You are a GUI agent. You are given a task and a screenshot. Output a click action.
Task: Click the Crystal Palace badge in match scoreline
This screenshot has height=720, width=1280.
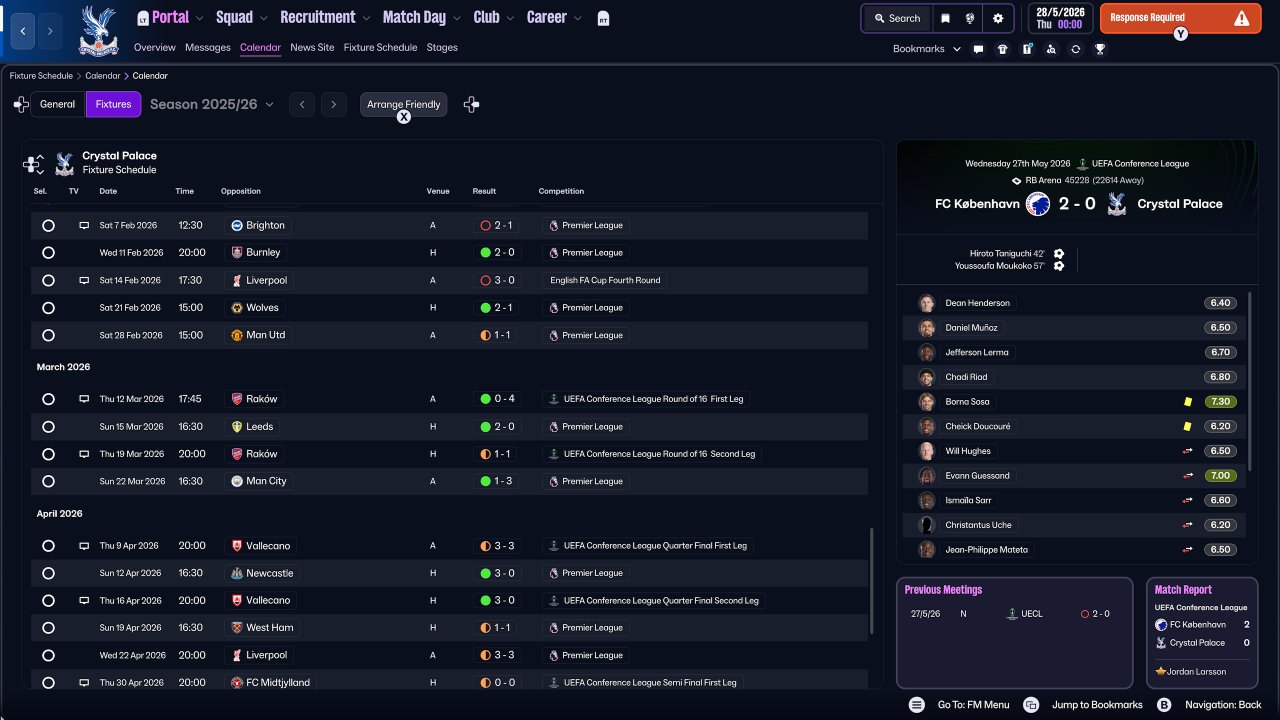point(1118,204)
